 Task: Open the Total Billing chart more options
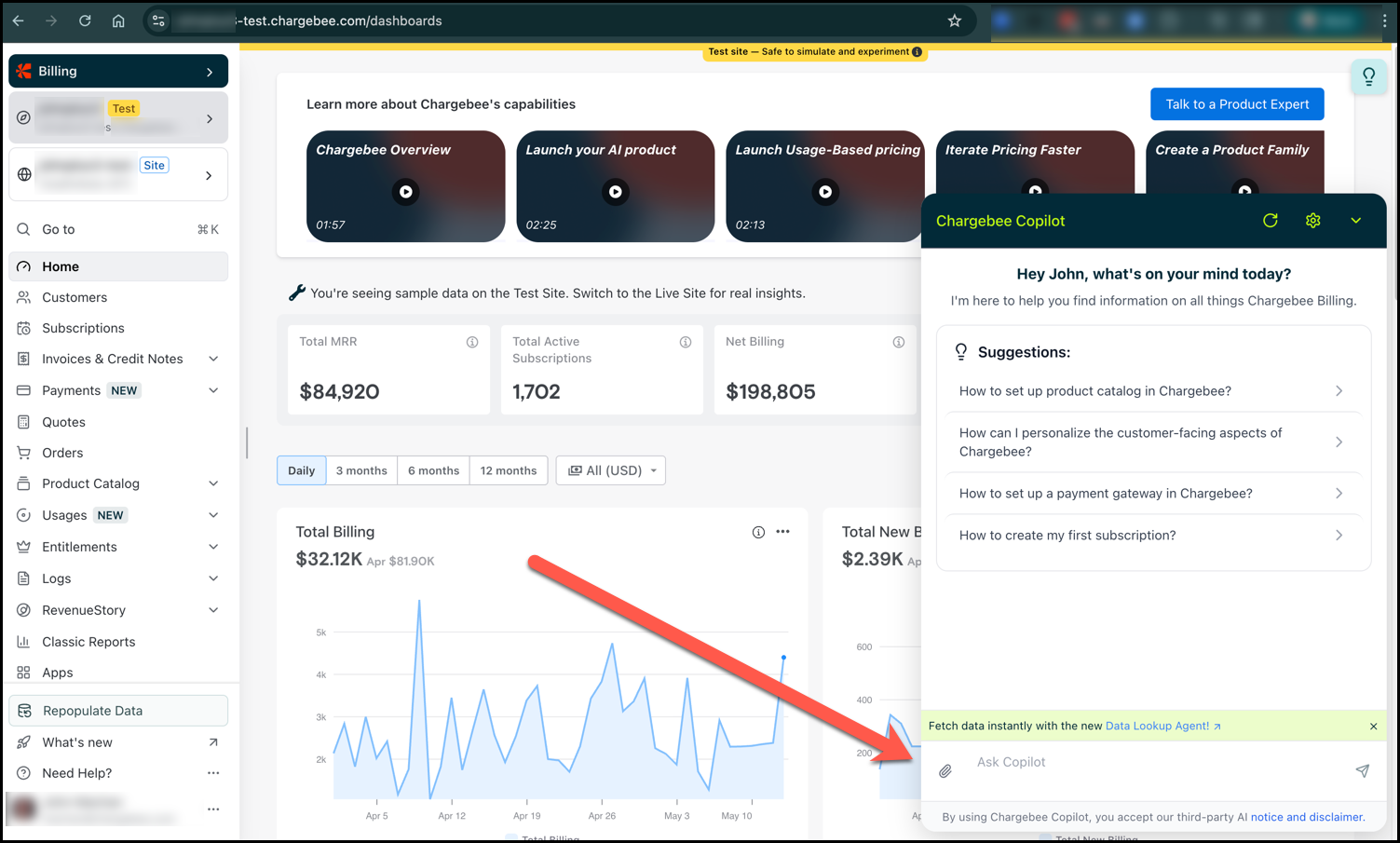click(x=783, y=532)
